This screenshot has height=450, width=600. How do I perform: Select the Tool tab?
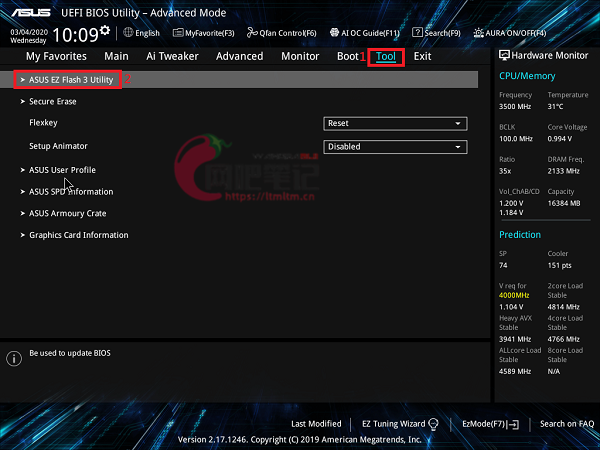(386, 57)
